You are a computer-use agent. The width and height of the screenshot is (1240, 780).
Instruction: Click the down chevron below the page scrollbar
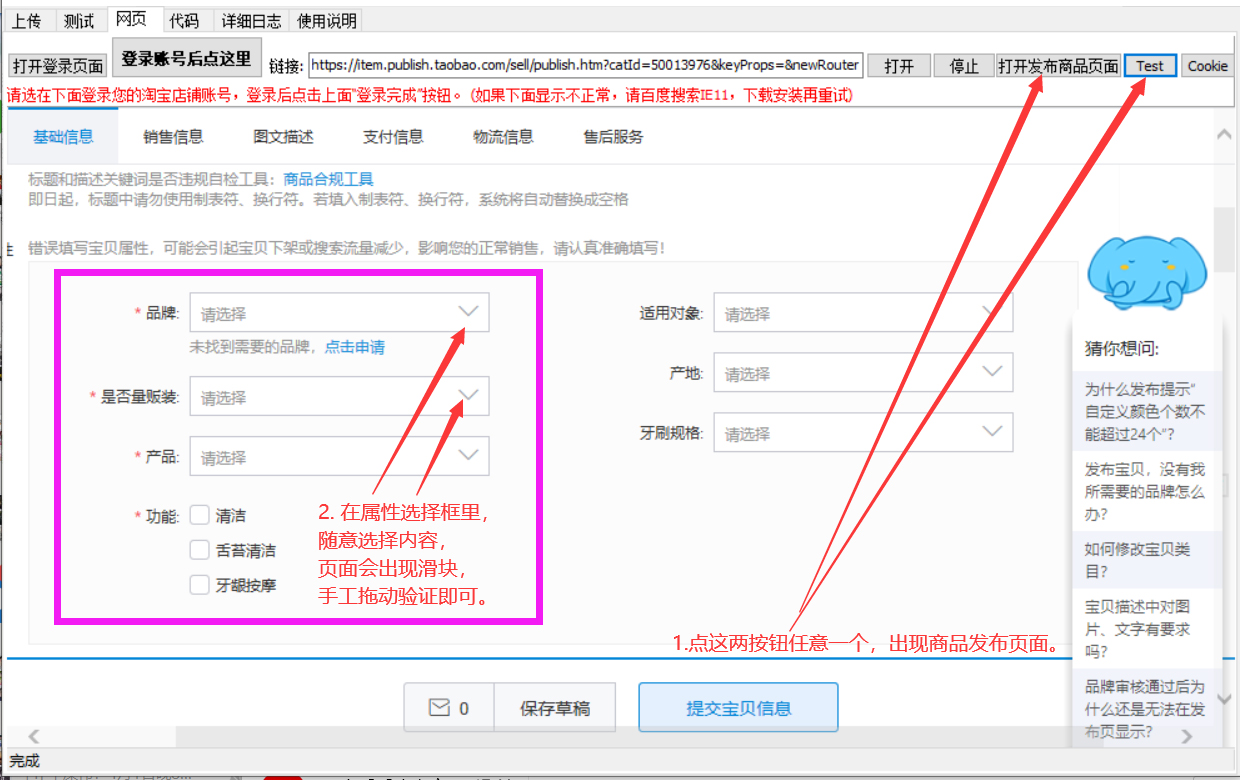coord(1224,699)
